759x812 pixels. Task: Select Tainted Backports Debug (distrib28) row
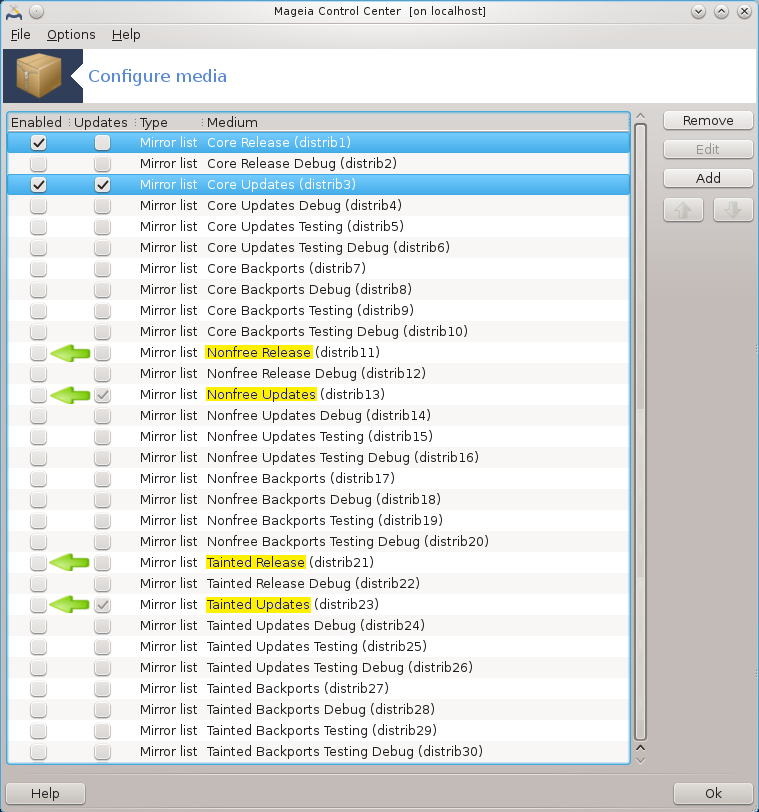pos(318,709)
